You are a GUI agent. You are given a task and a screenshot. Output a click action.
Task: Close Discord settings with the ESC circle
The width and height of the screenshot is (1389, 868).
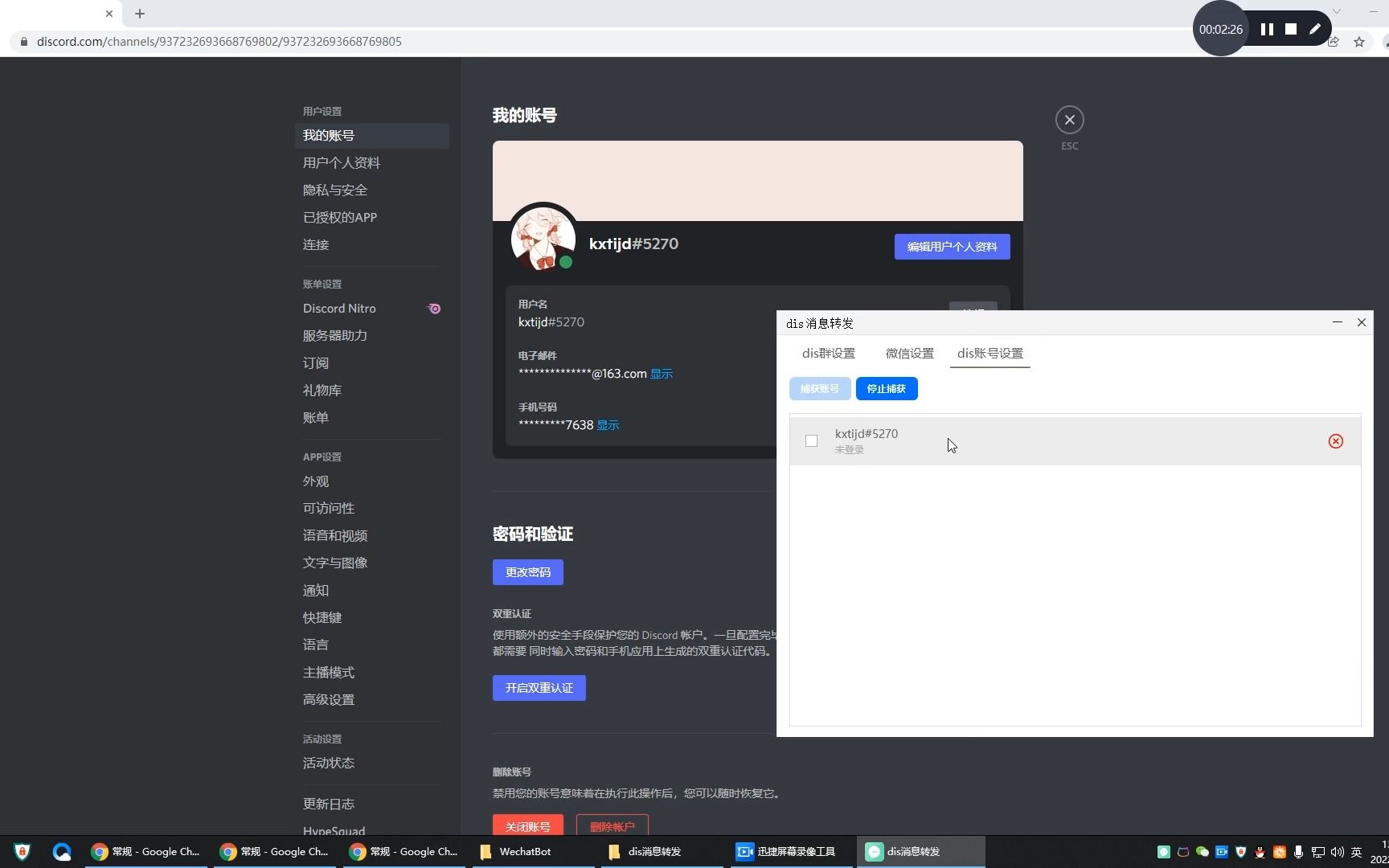(1069, 120)
